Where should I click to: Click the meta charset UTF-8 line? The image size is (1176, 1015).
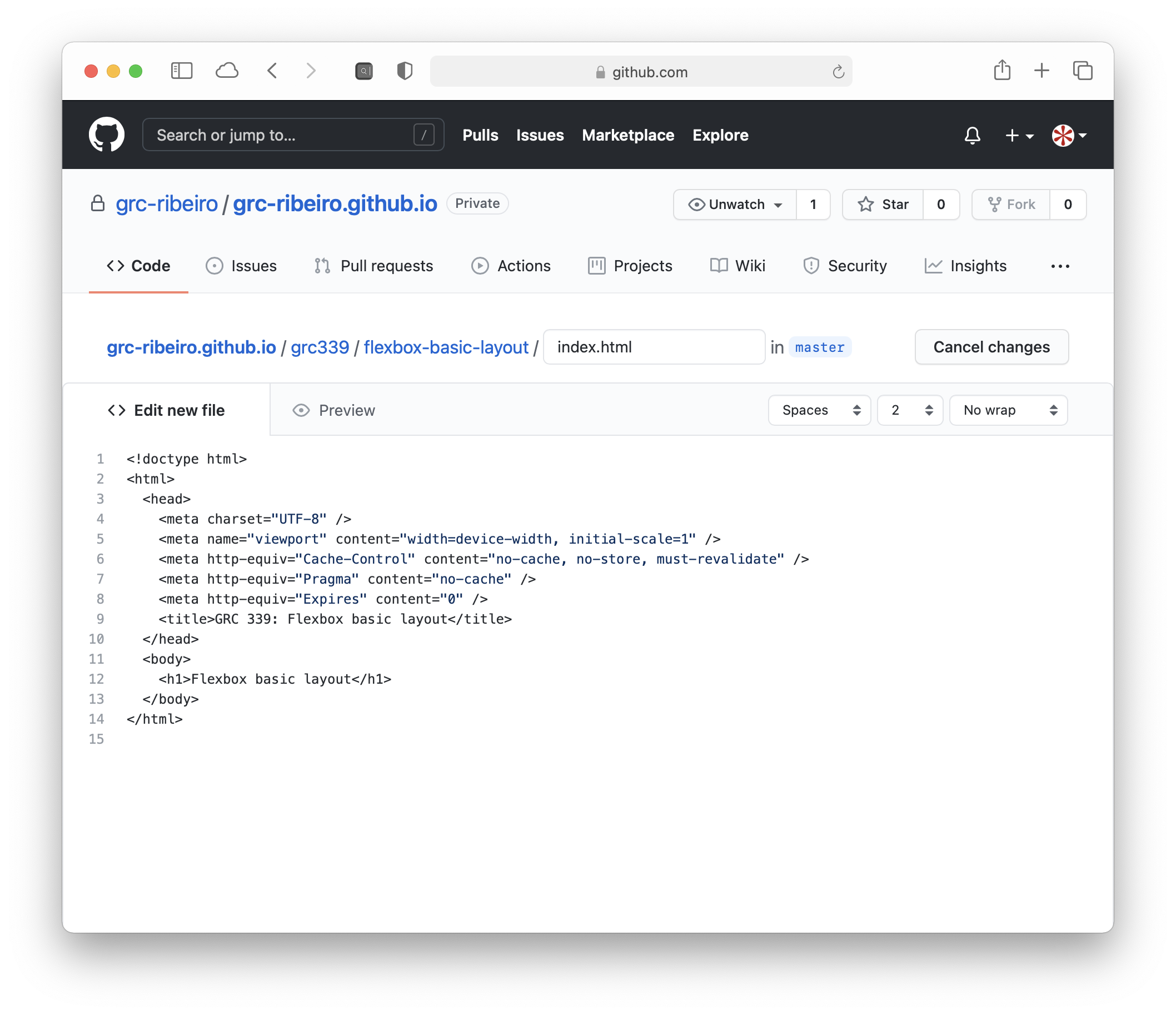point(256,519)
